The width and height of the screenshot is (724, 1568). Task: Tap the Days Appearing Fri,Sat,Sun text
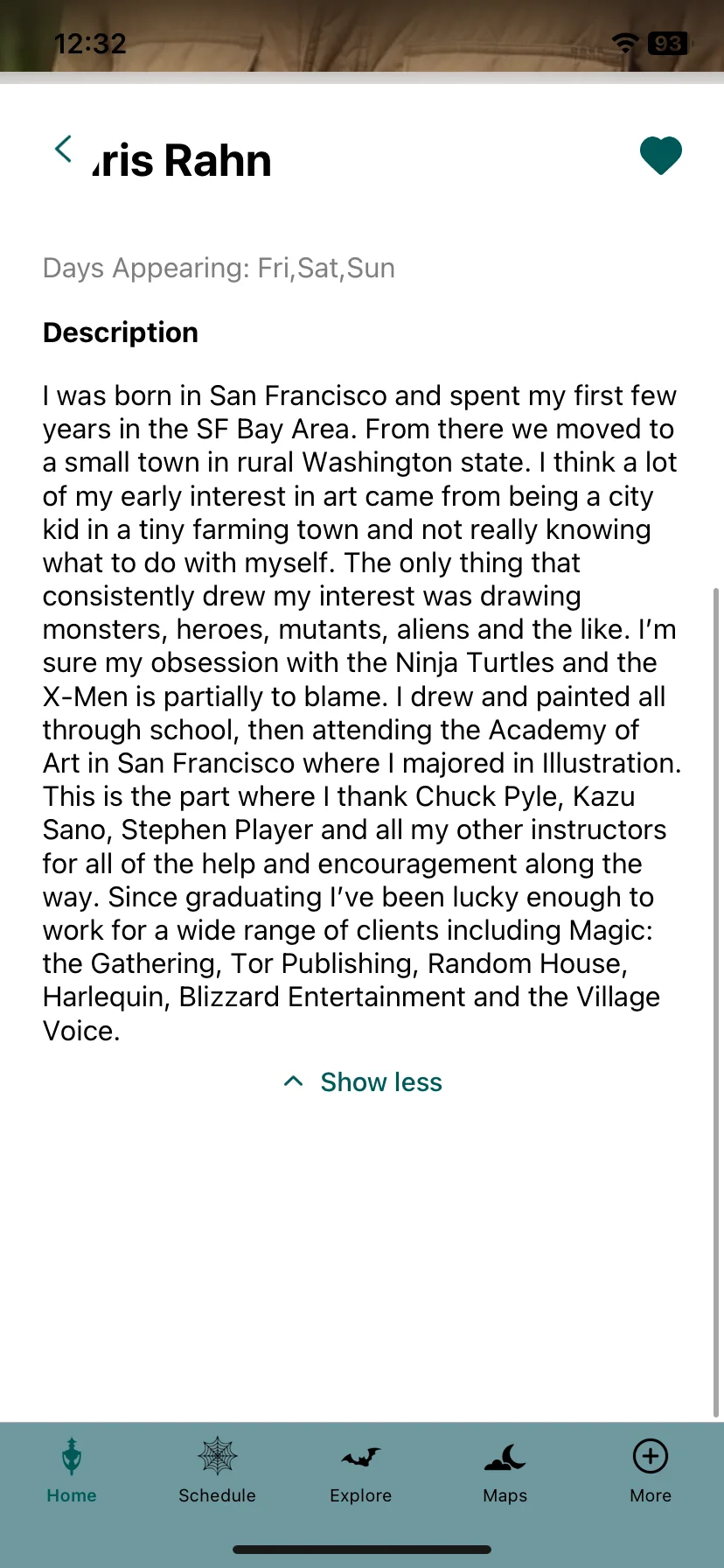[x=219, y=268]
